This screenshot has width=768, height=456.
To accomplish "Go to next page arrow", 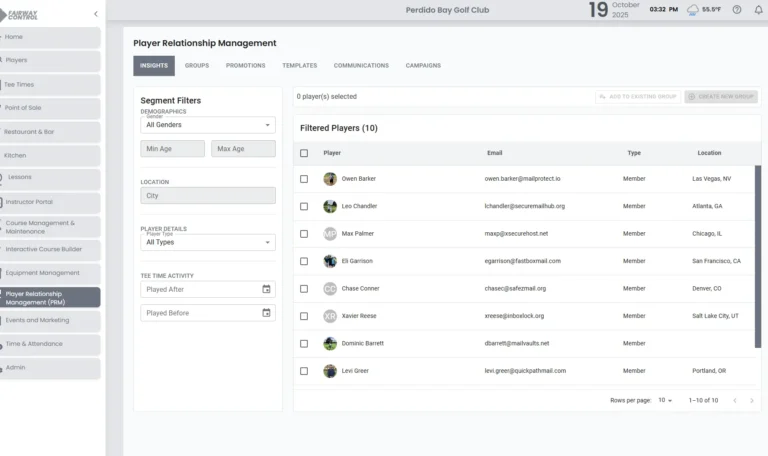I will pos(751,400).
